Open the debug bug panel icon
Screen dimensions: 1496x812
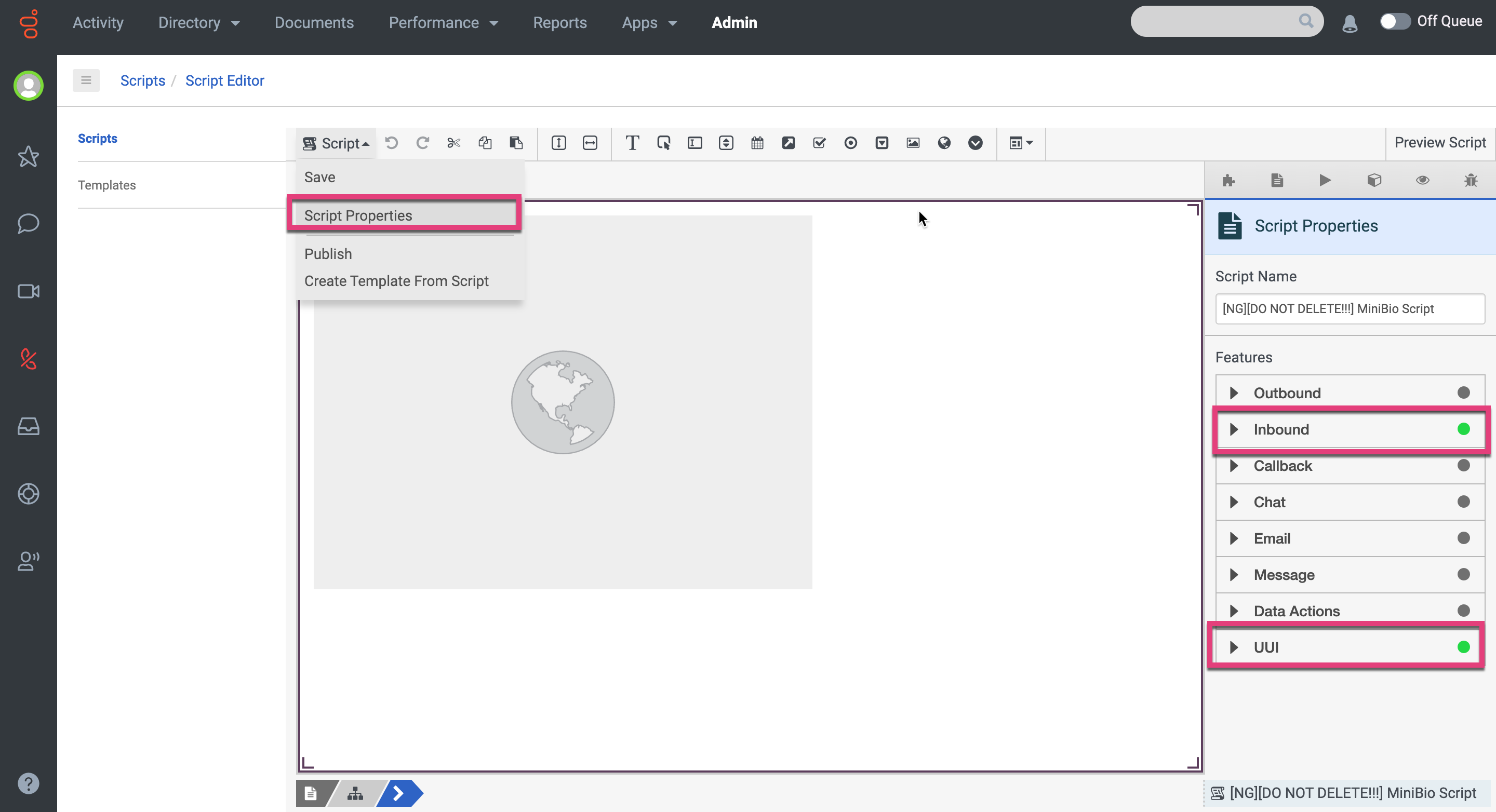coord(1471,180)
